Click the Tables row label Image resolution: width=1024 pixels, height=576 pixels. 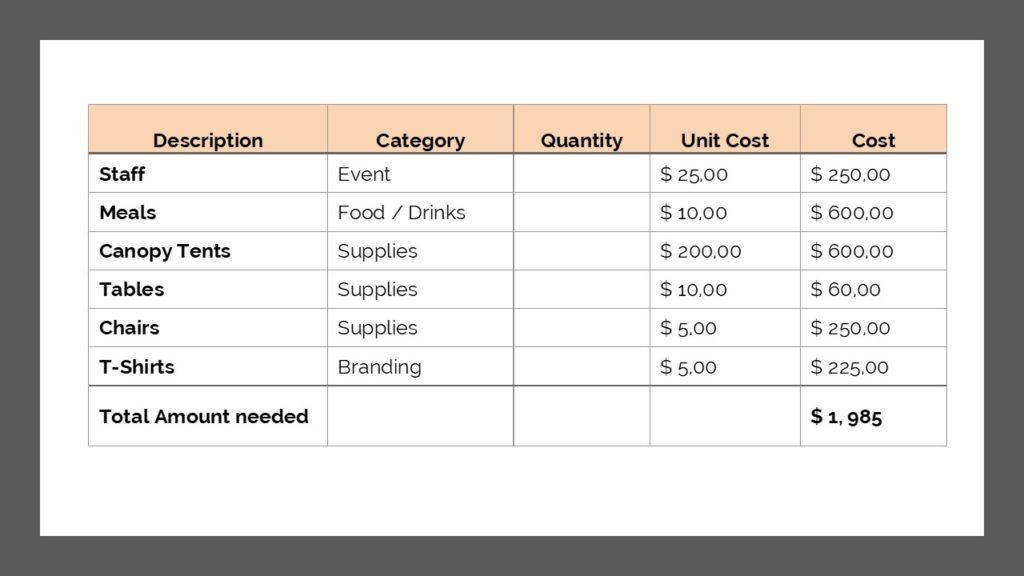pos(208,289)
